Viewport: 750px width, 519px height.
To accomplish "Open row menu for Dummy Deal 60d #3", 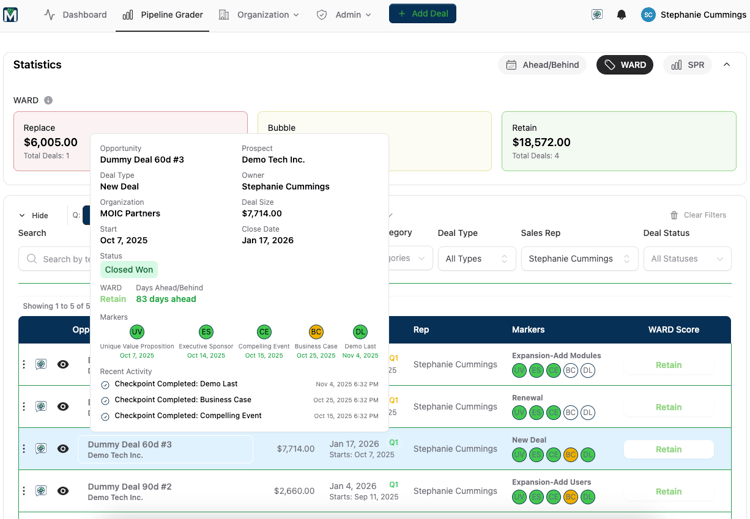I will (x=24, y=449).
